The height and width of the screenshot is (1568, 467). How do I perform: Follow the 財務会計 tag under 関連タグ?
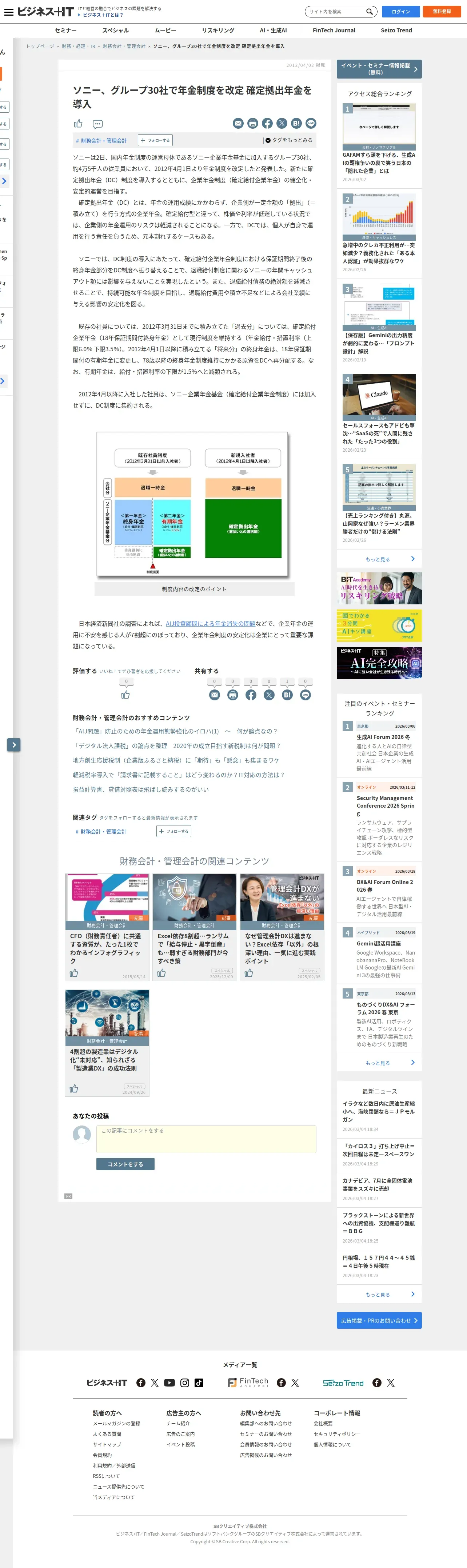[174, 831]
